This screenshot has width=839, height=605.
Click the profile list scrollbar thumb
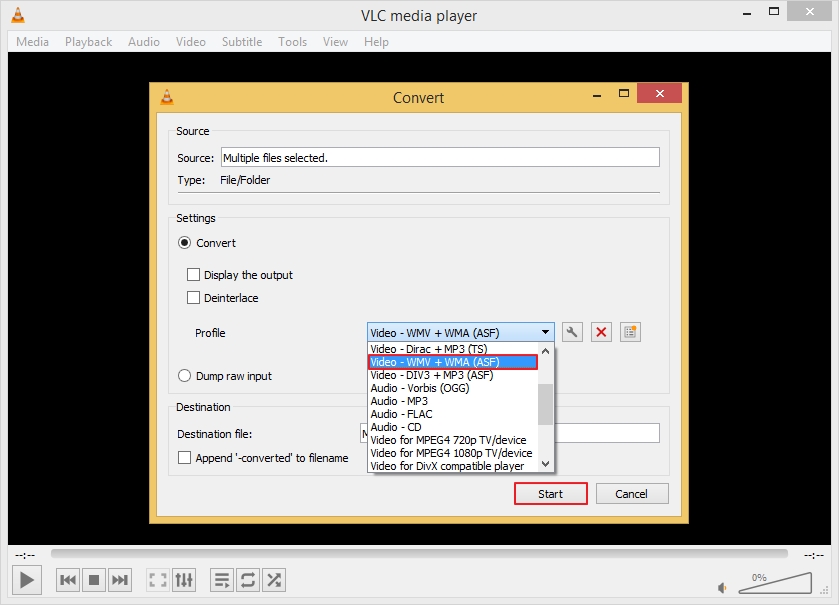(545, 404)
